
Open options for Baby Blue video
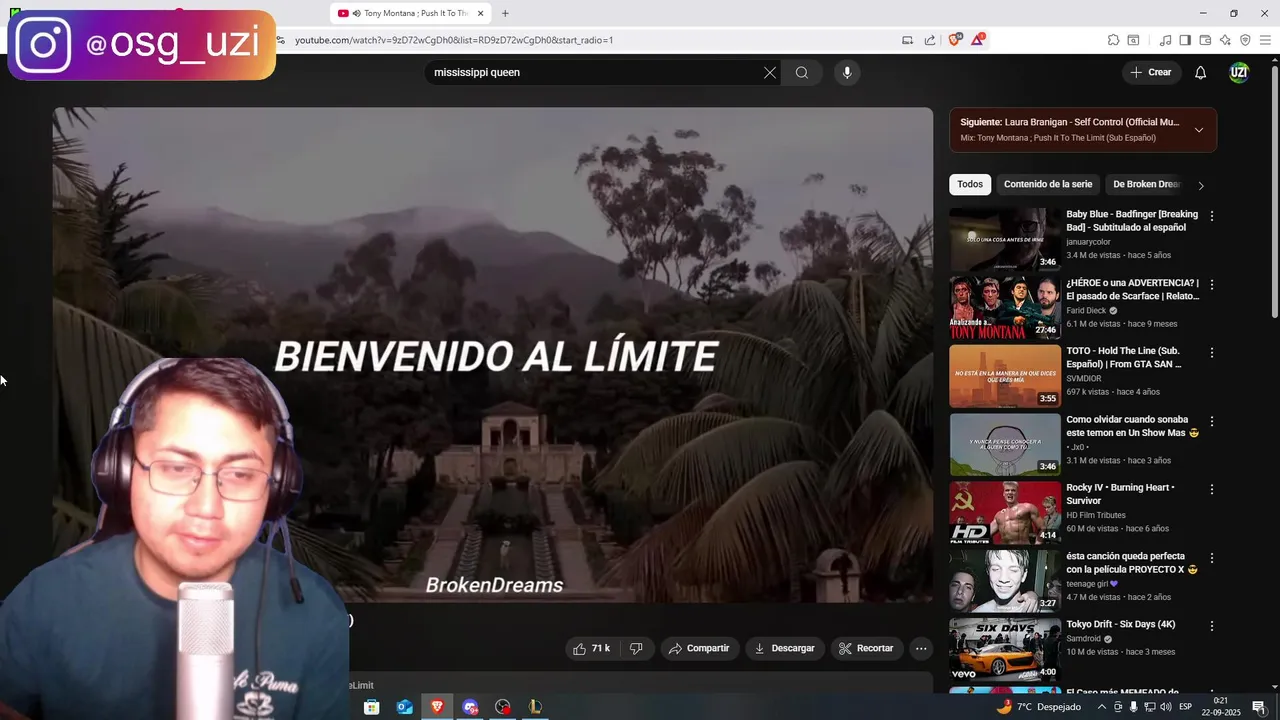click(x=1212, y=216)
